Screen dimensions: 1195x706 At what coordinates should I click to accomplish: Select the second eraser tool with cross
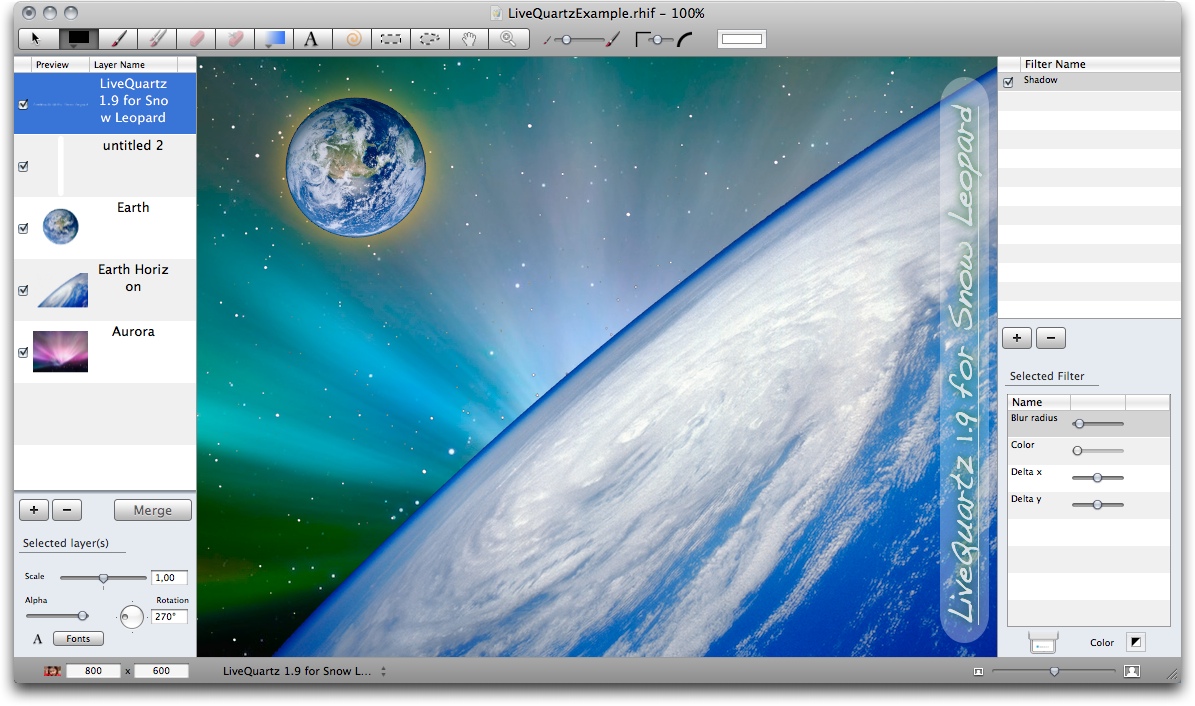pyautogui.click(x=235, y=39)
